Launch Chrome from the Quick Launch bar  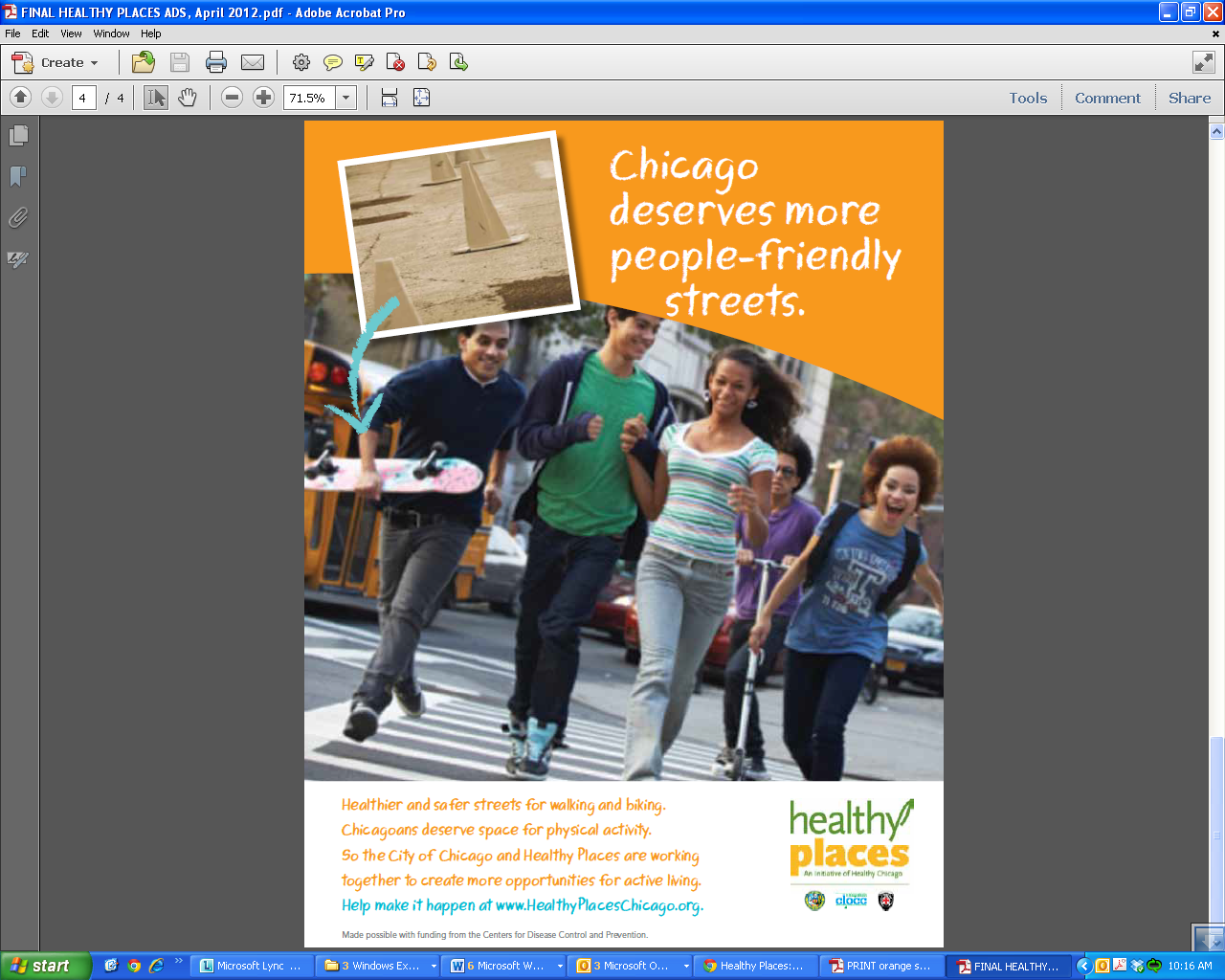[134, 966]
